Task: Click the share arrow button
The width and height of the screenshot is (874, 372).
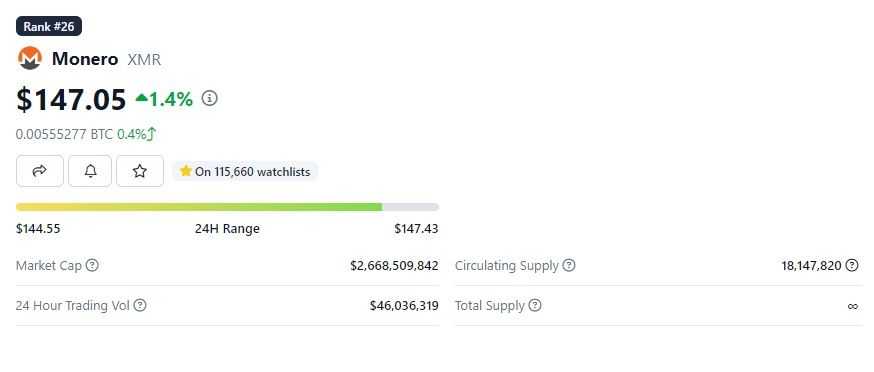Action: click(x=40, y=171)
